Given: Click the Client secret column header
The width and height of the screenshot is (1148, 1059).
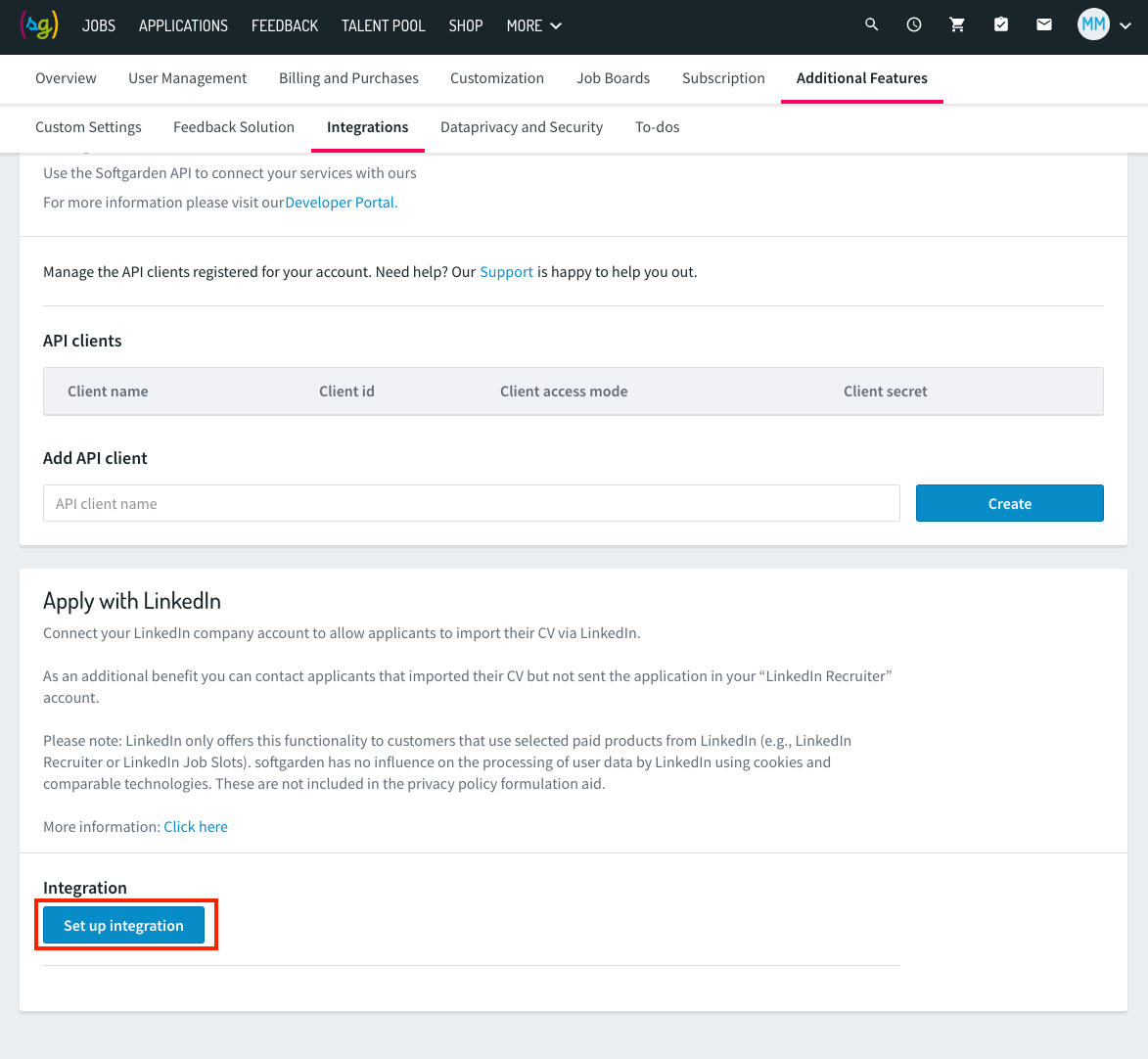Looking at the screenshot, I should pos(885,391).
